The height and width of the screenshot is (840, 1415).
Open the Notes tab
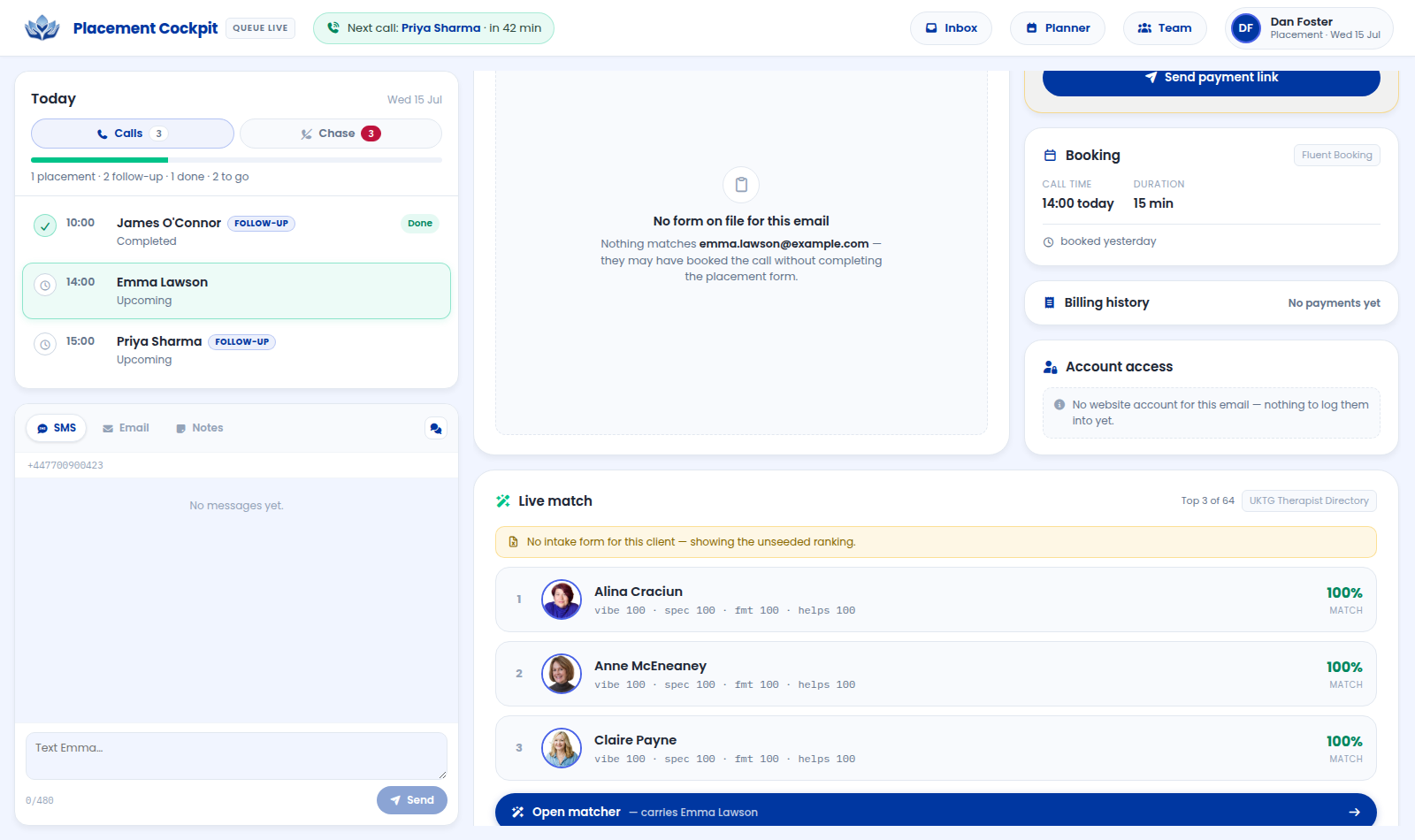point(199,428)
